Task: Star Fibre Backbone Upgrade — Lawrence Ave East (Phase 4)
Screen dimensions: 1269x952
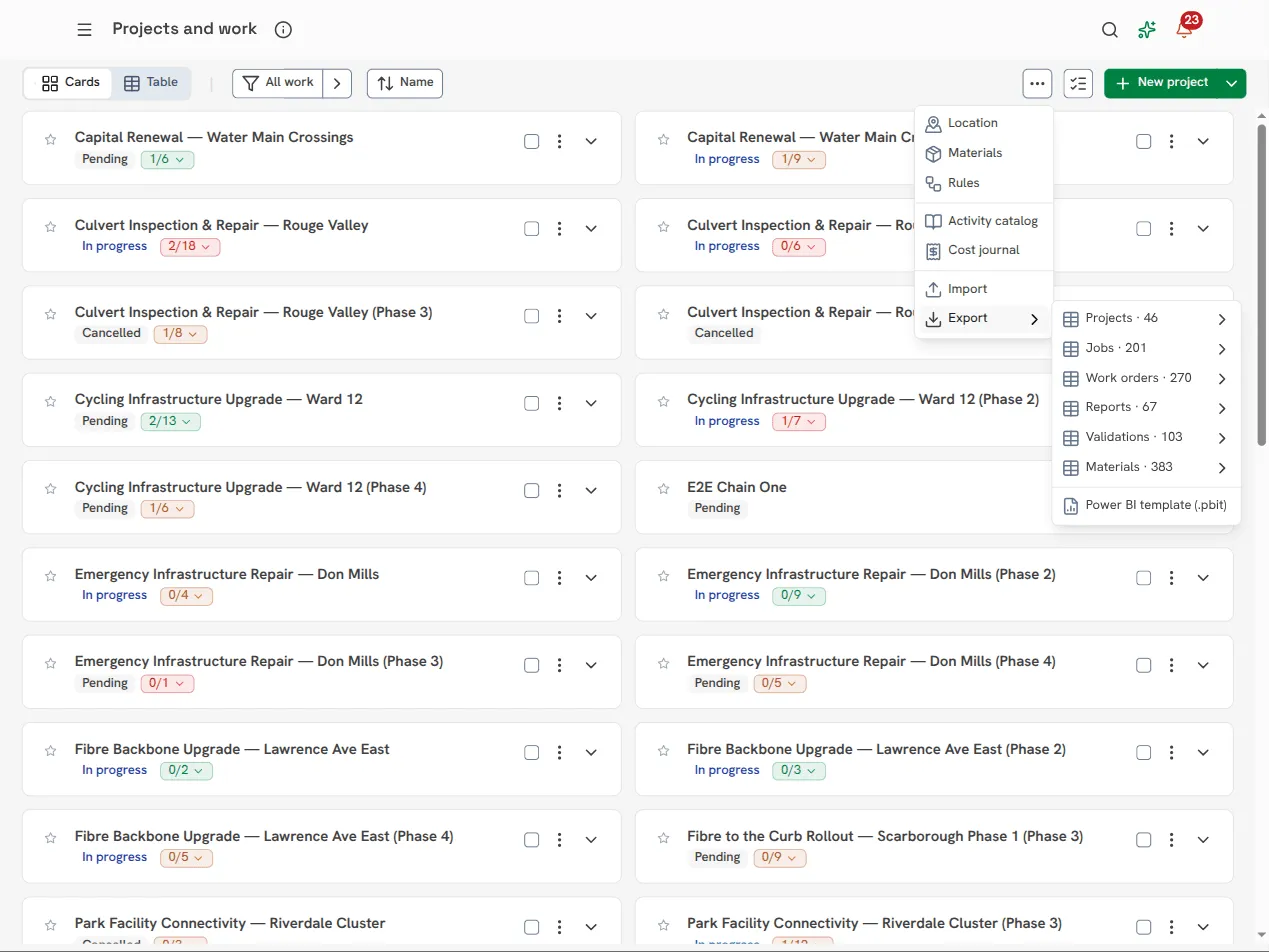Action: pos(50,838)
